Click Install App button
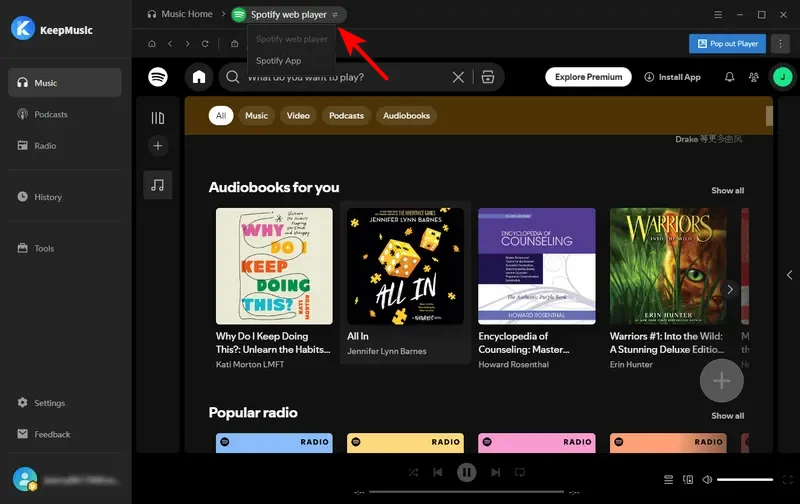 [x=672, y=77]
